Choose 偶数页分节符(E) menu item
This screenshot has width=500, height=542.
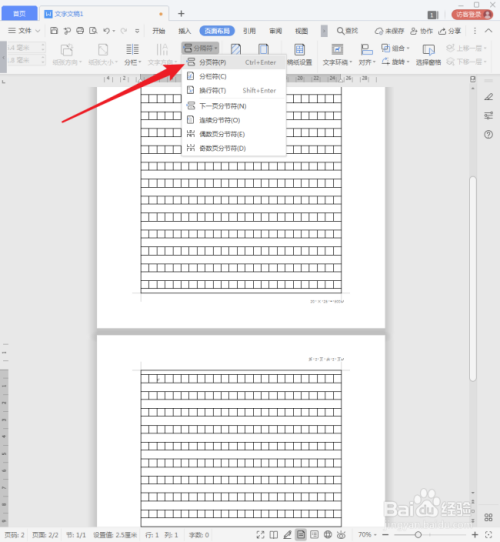234,134
